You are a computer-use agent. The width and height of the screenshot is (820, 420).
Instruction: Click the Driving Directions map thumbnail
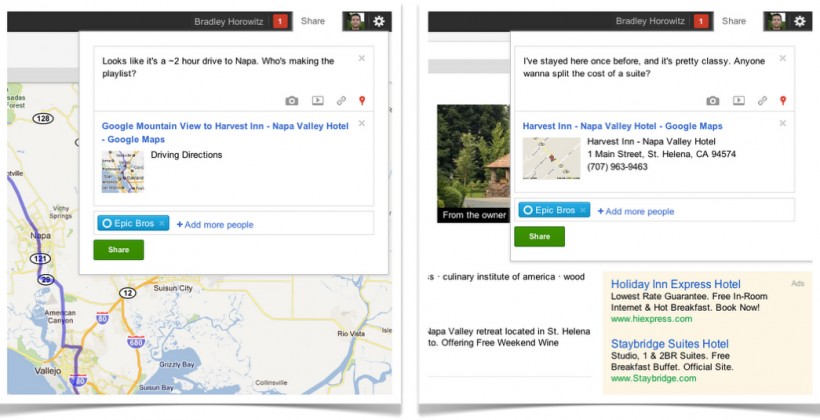click(x=122, y=171)
